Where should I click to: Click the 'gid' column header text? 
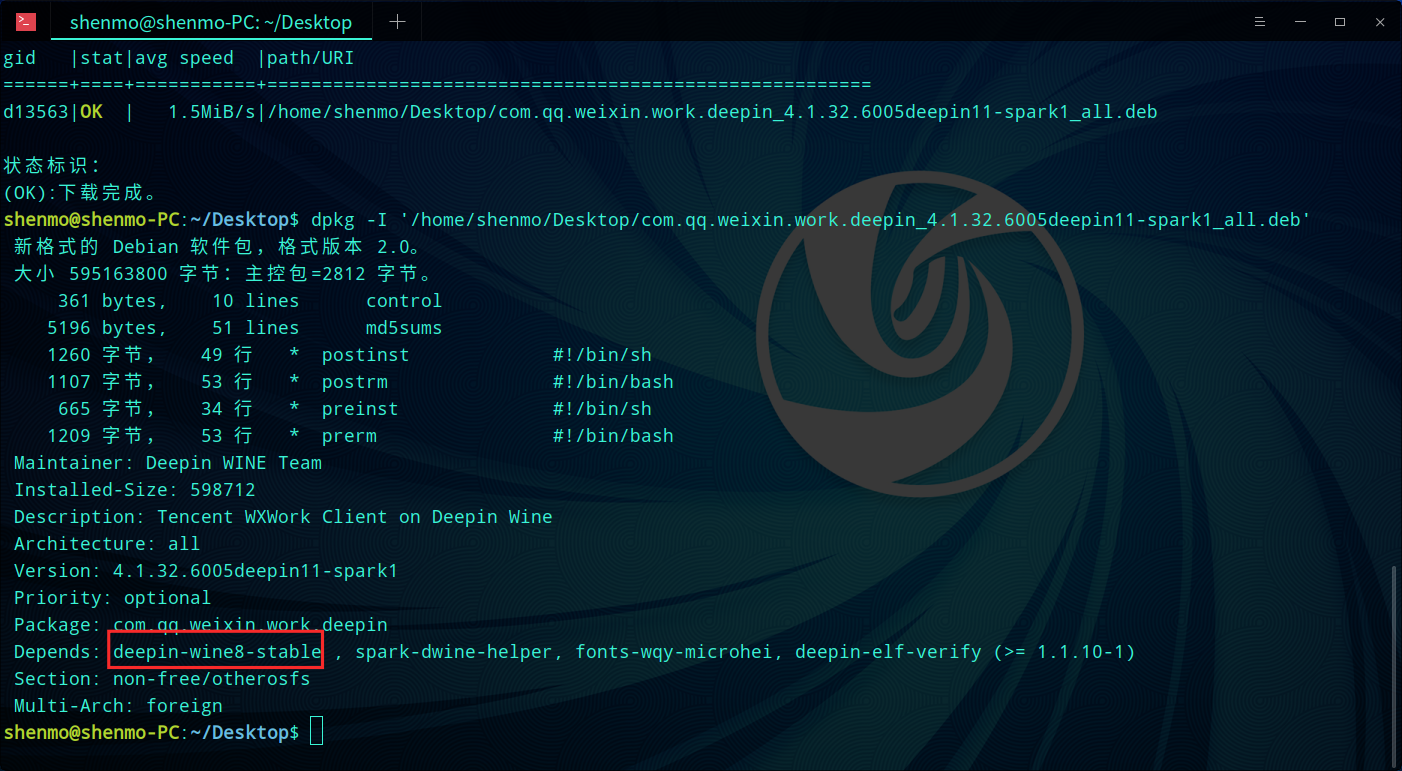20,58
